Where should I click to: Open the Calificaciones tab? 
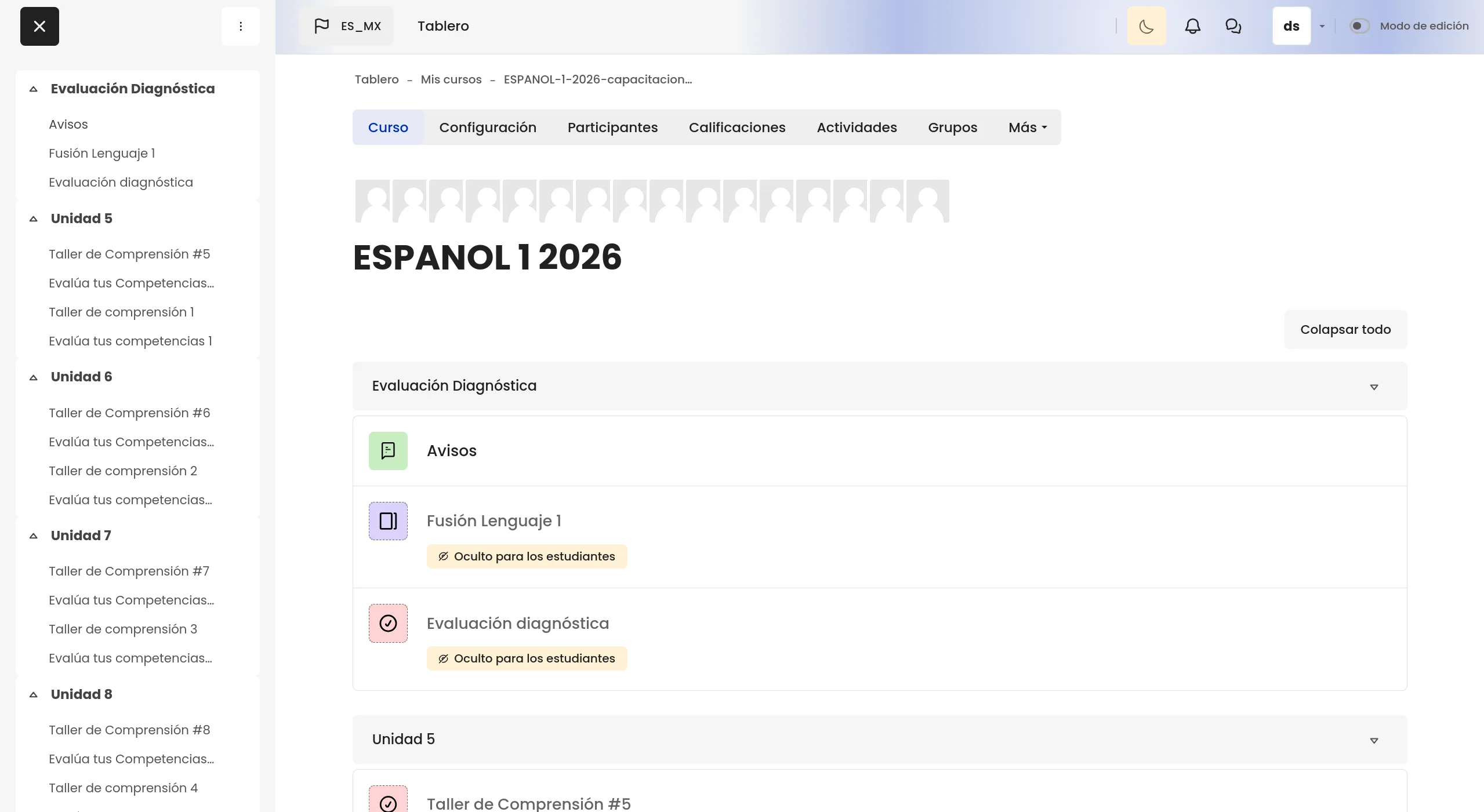737,128
